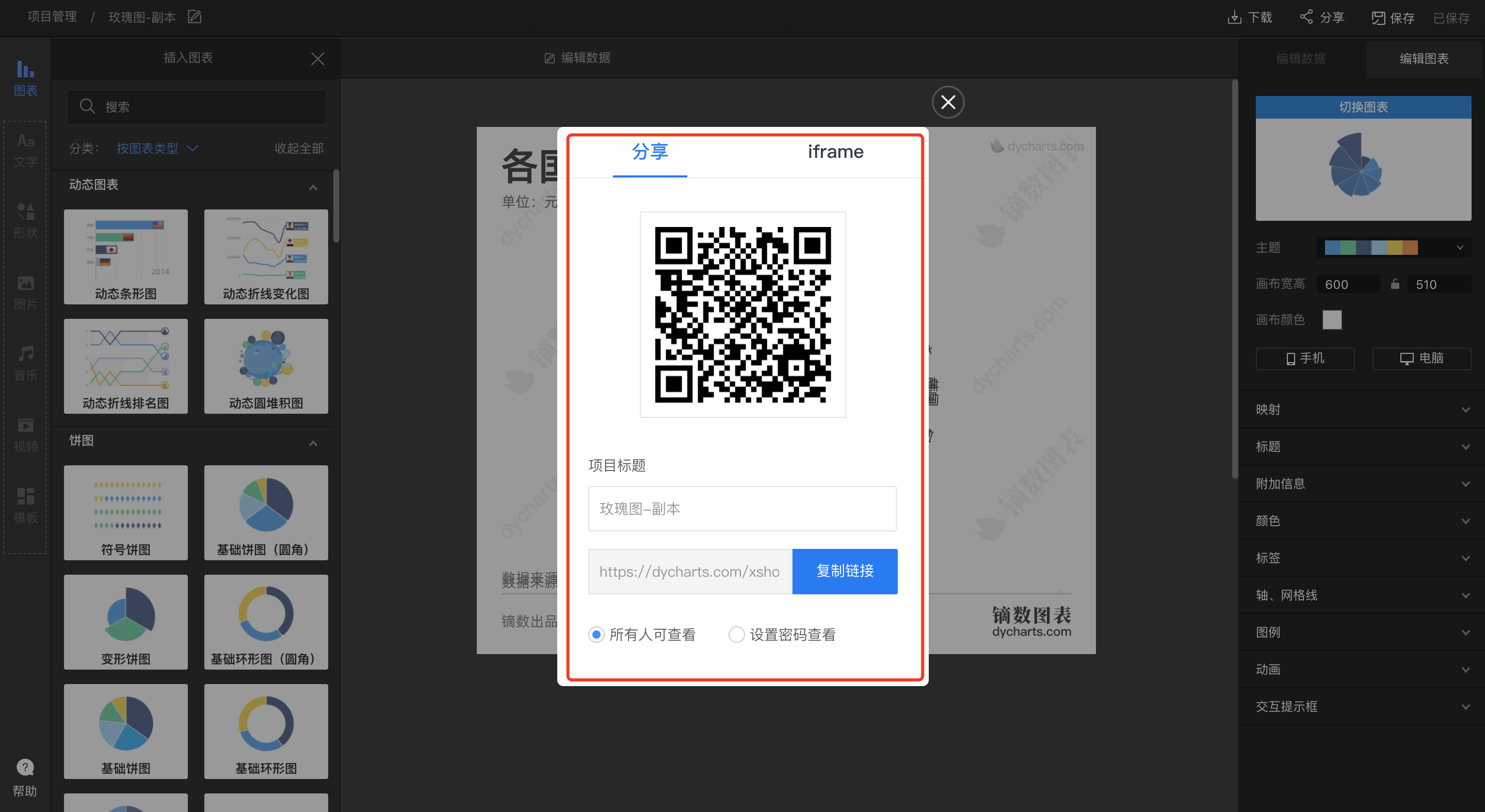Insert the 符号饼图 chart thumbnail
The height and width of the screenshot is (812, 1485).
coord(126,512)
